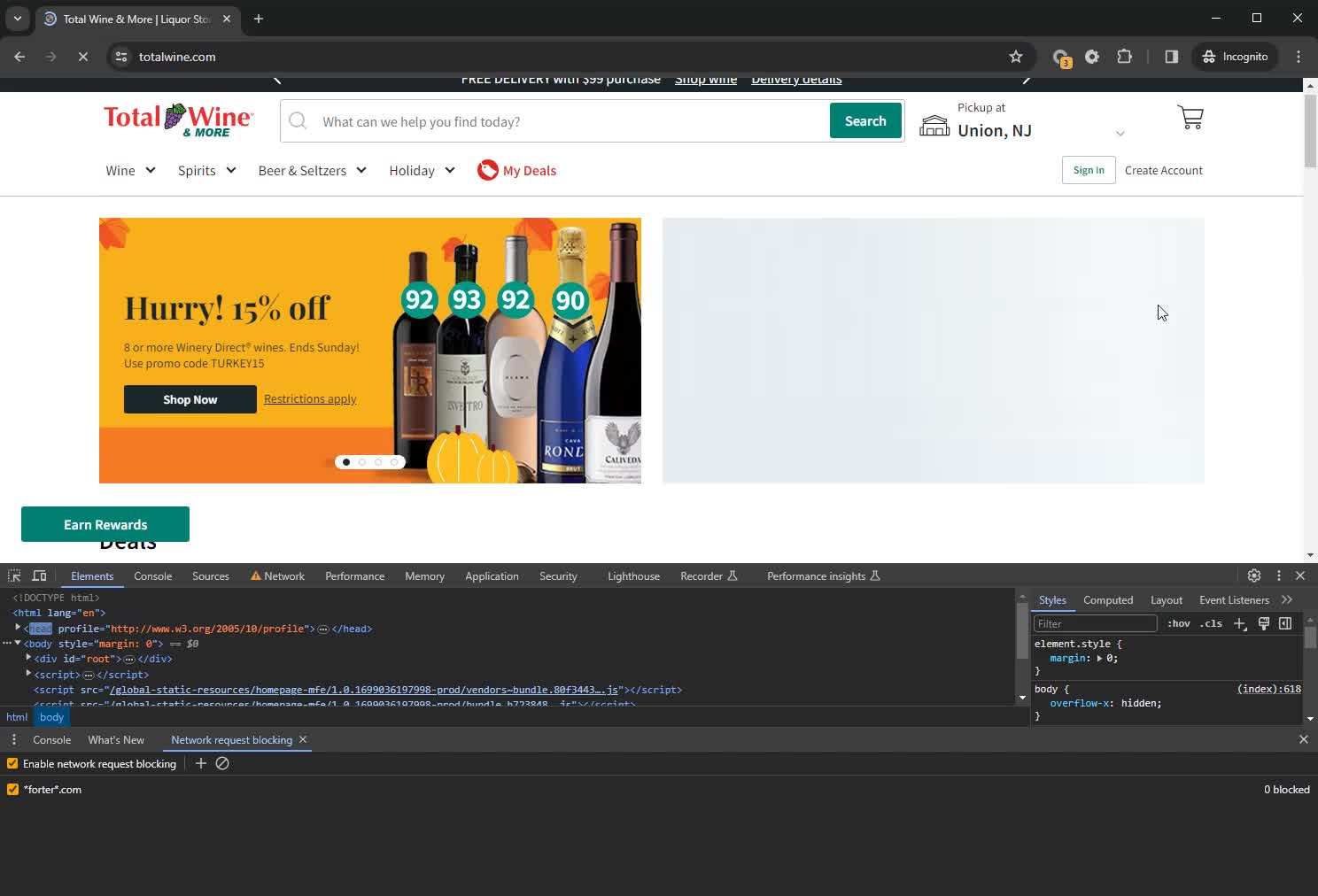Toggle the device toolbar icon
1318x896 pixels.
click(x=39, y=575)
